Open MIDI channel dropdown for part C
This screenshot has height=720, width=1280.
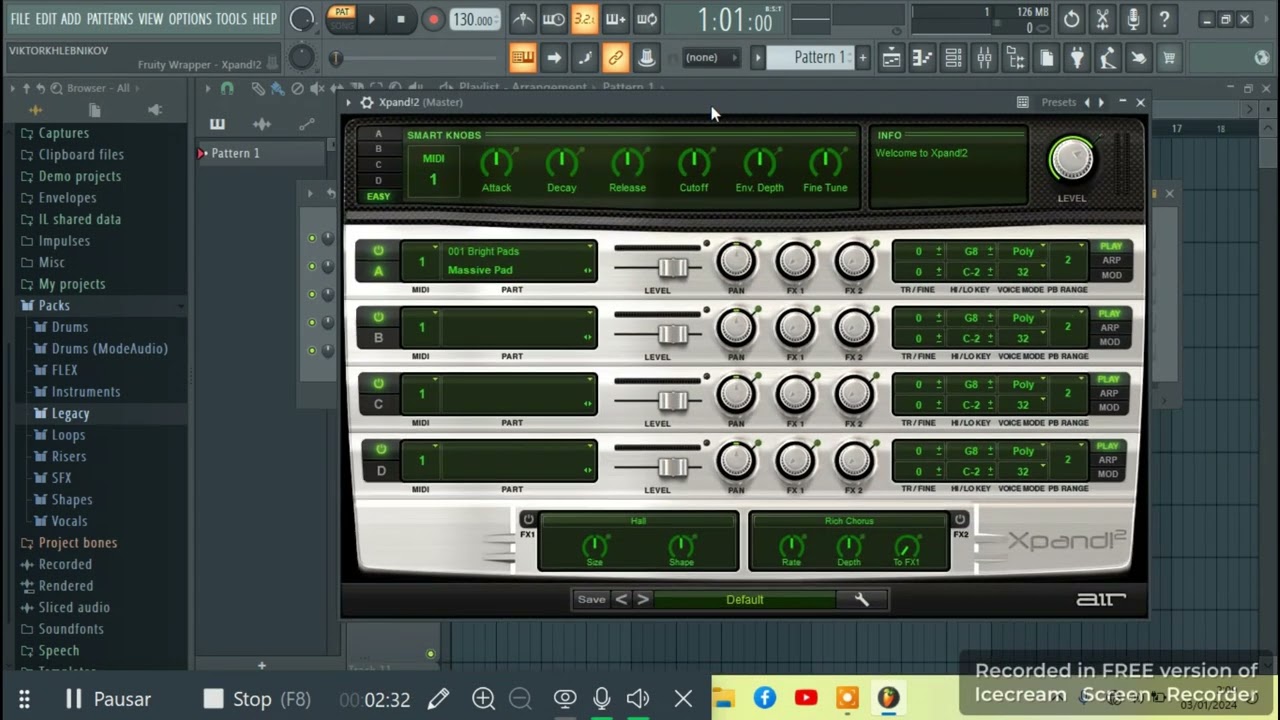(x=421, y=394)
